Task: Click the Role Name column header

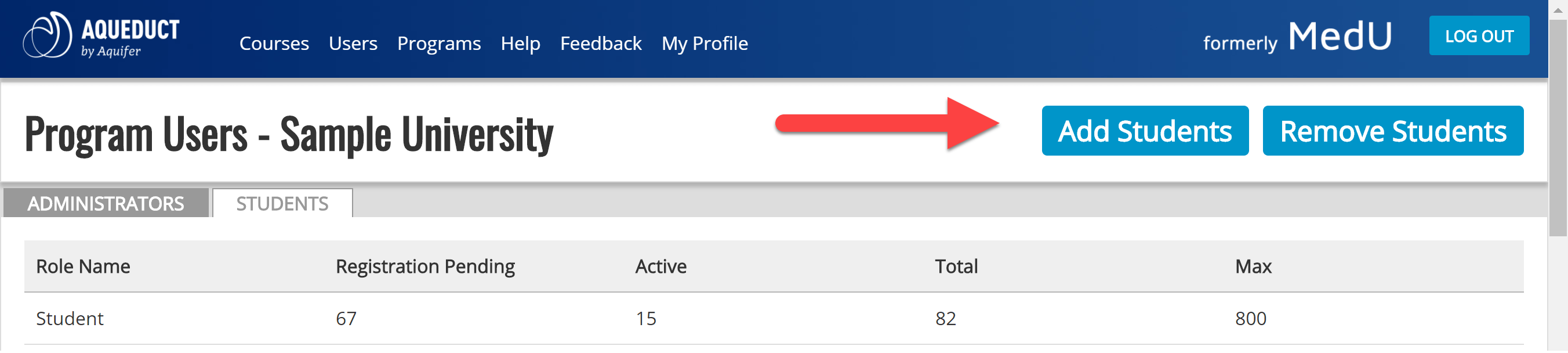Action: (83, 267)
